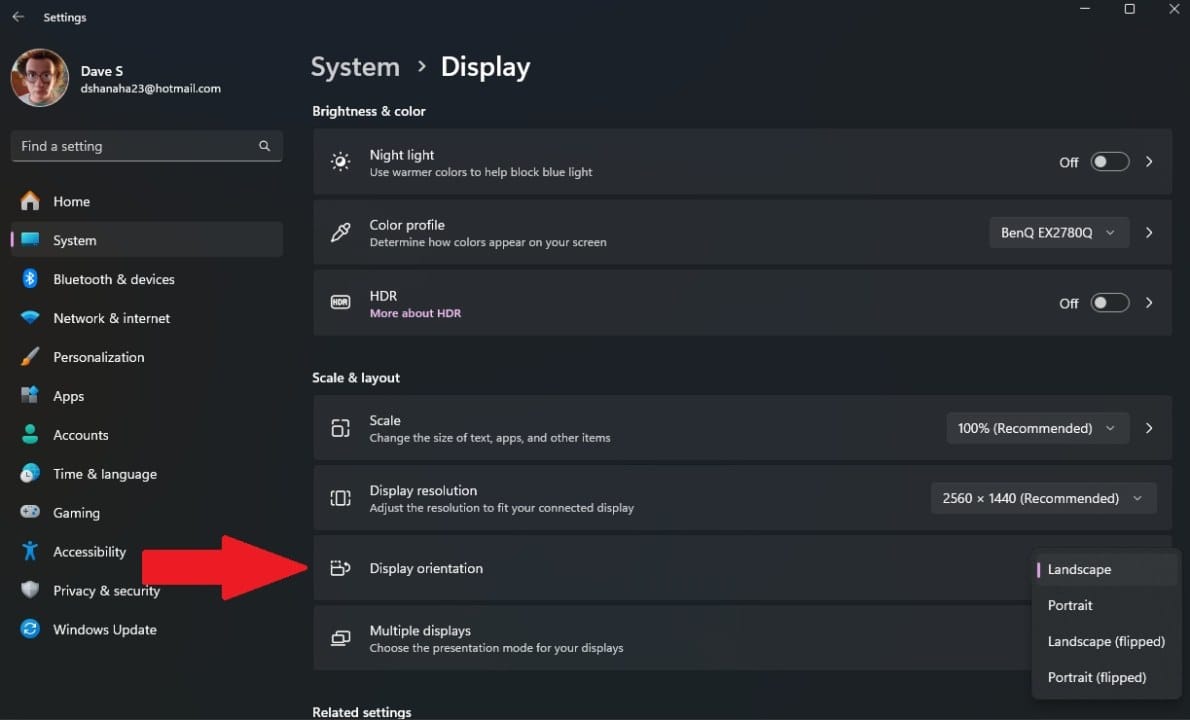The height and width of the screenshot is (720, 1190).
Task: Click the Display resolution icon
Action: pyautogui.click(x=340, y=497)
